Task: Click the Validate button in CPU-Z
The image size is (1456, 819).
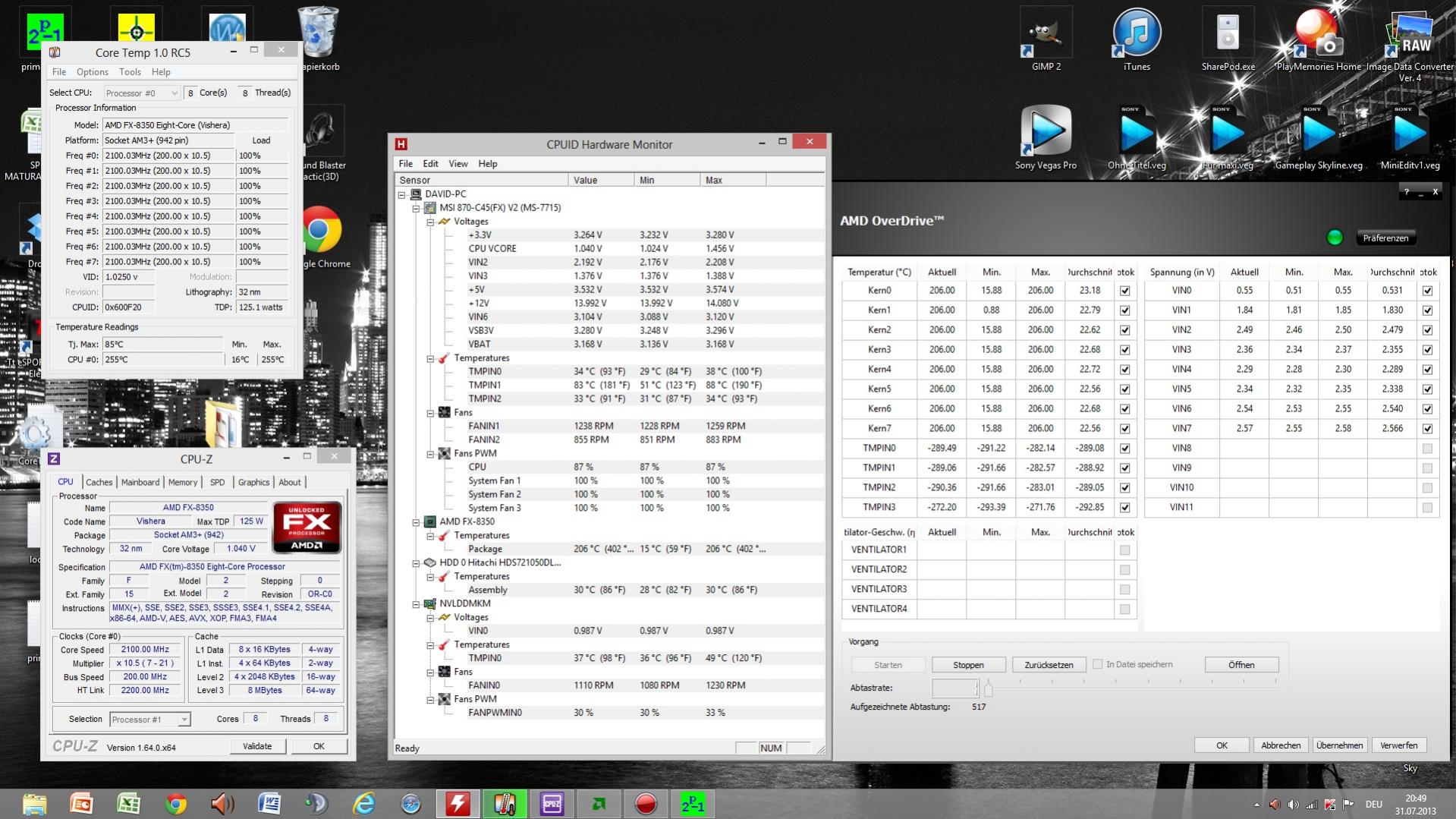Action: 257,746
